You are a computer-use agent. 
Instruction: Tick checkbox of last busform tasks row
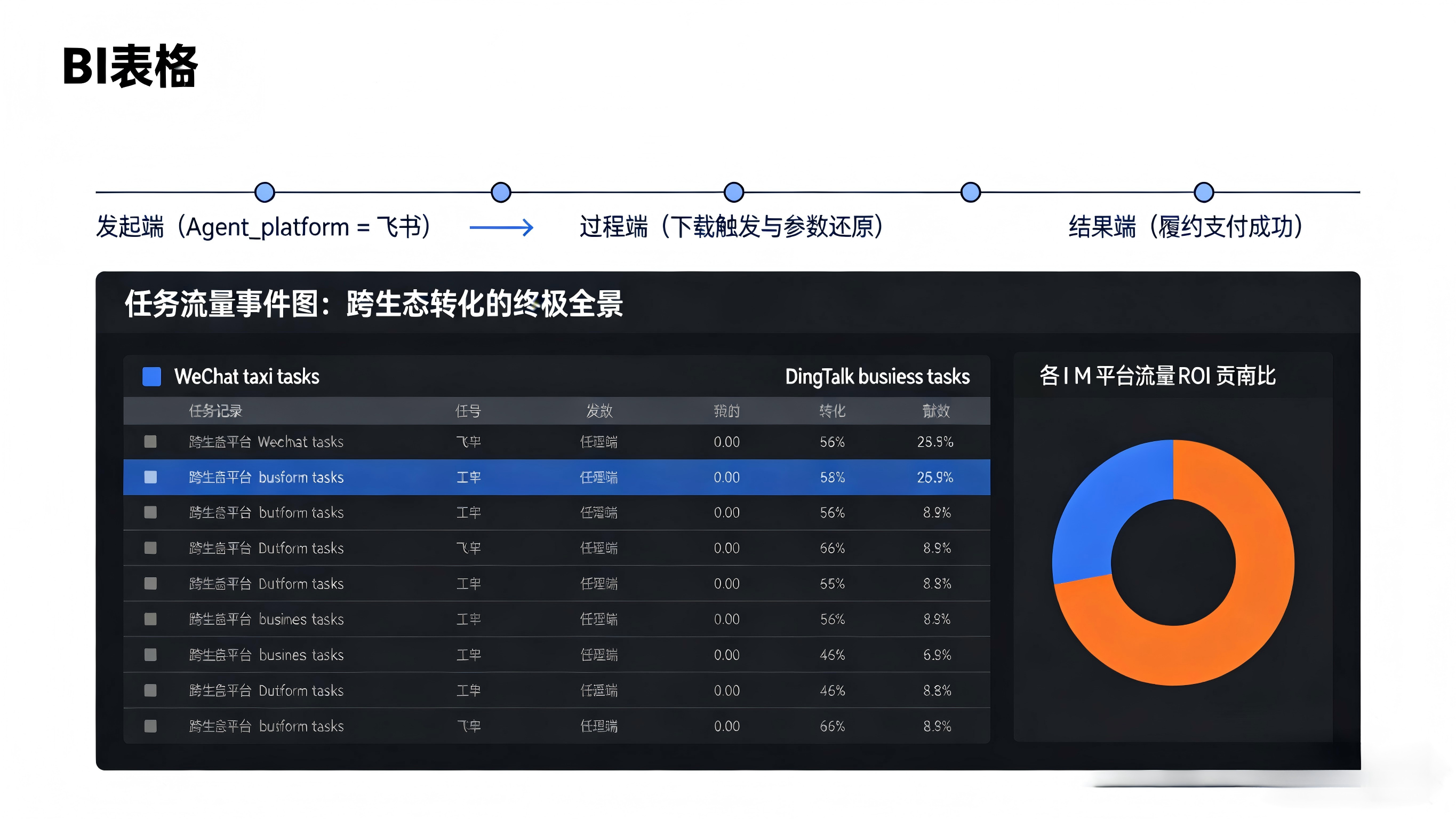[150, 726]
